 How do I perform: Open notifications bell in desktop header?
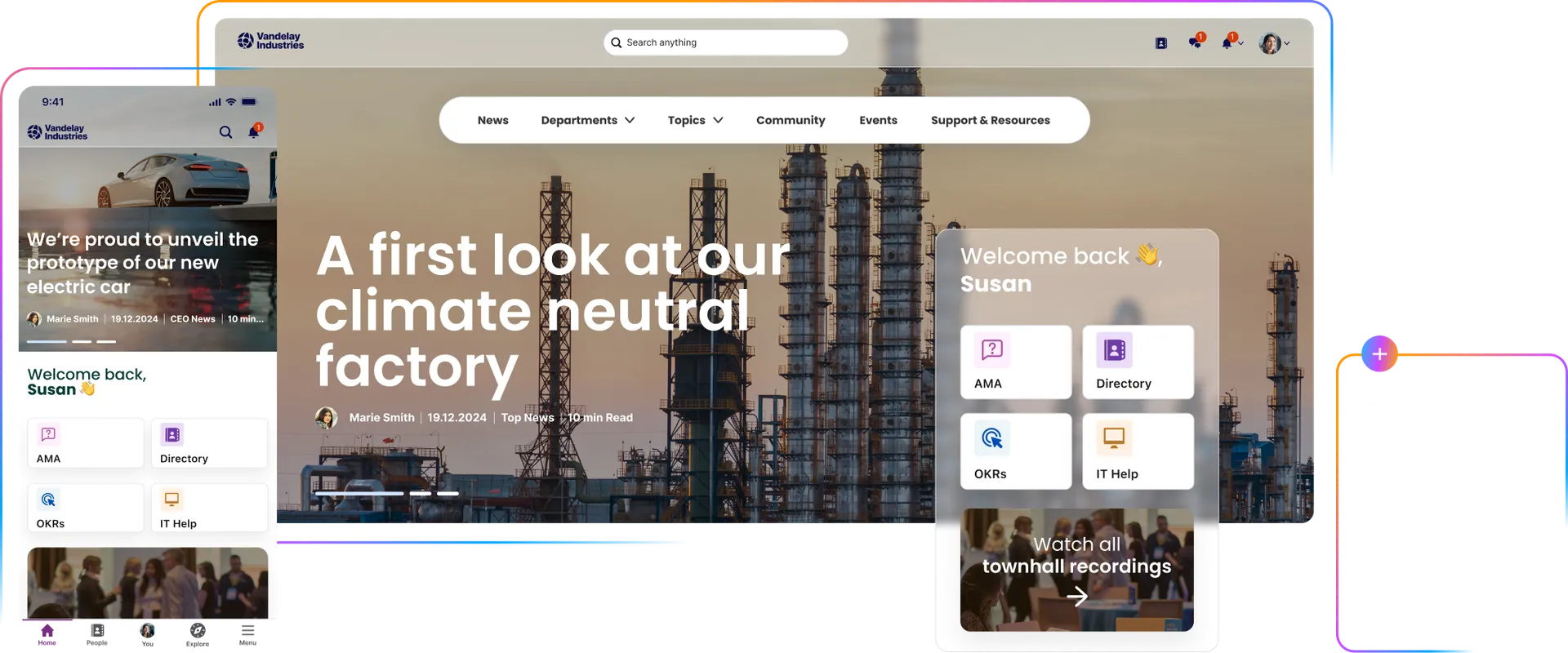pos(1227,42)
